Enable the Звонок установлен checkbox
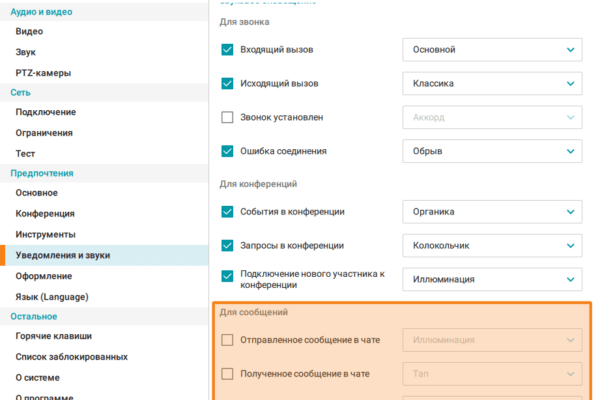 point(227,117)
